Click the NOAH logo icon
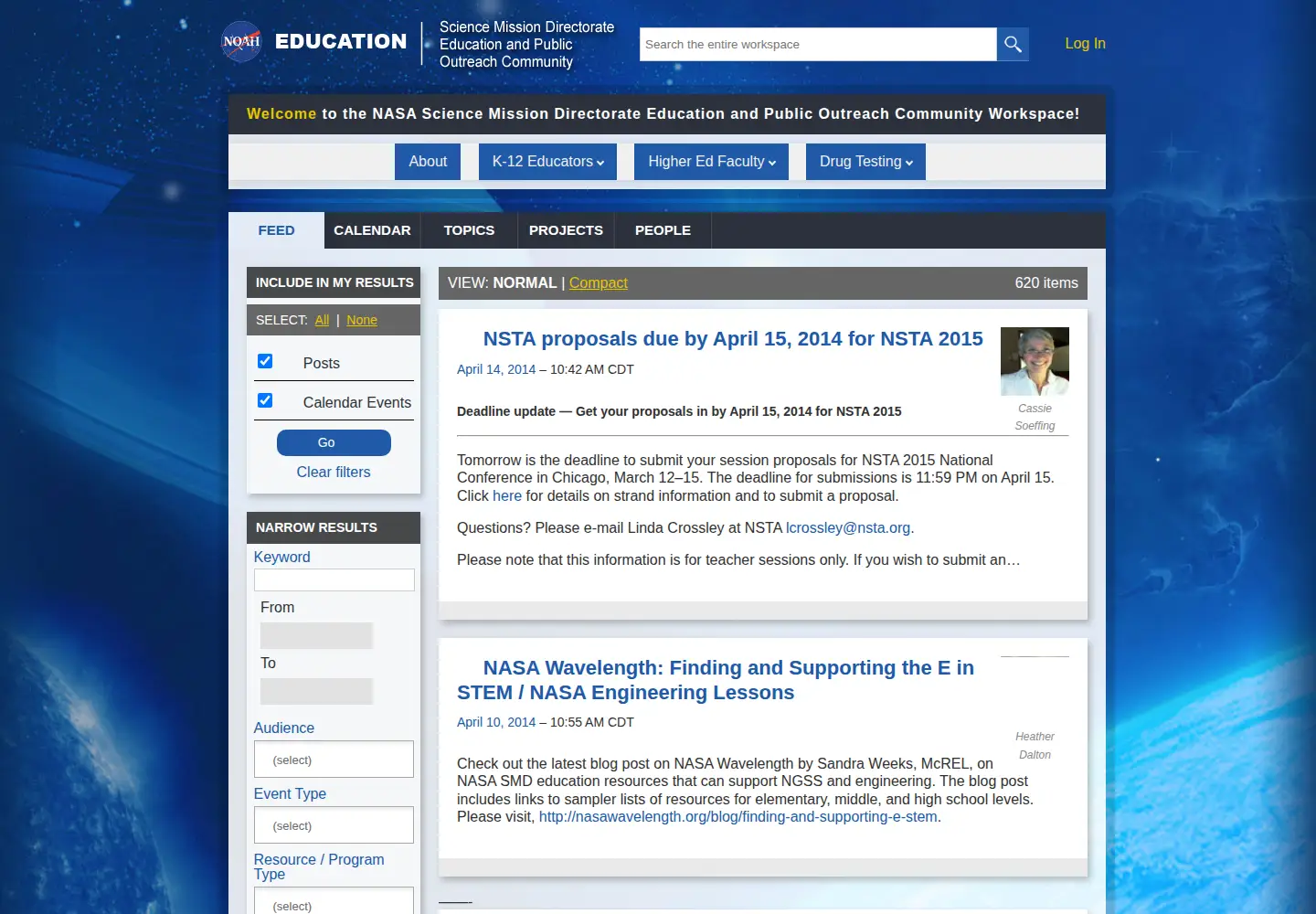Image resolution: width=1316 pixels, height=914 pixels. coord(242,41)
